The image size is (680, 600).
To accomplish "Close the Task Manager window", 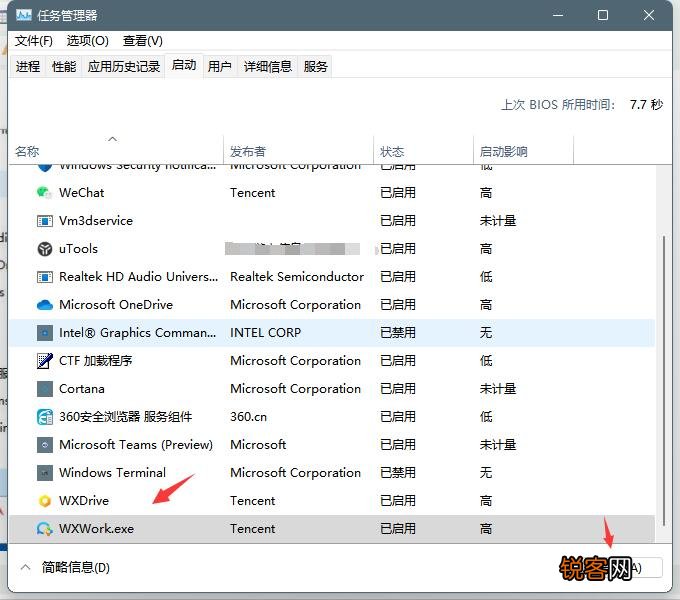I will (x=649, y=15).
